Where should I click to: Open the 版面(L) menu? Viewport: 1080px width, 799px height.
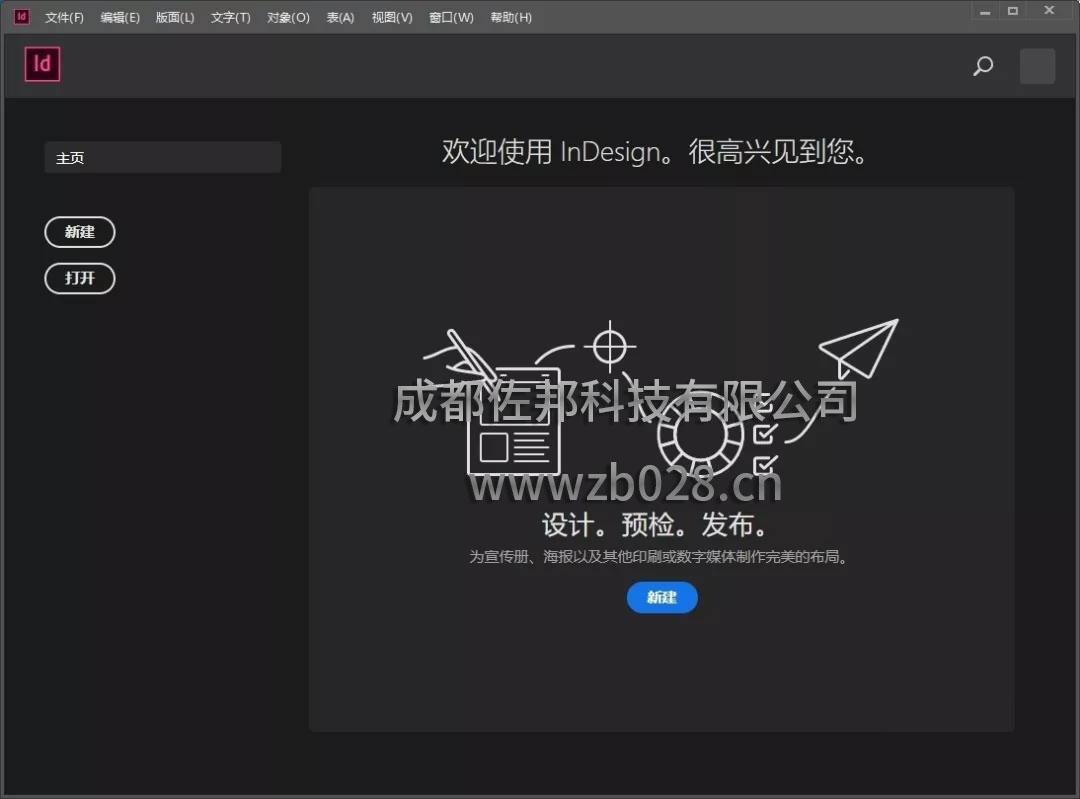coord(175,17)
